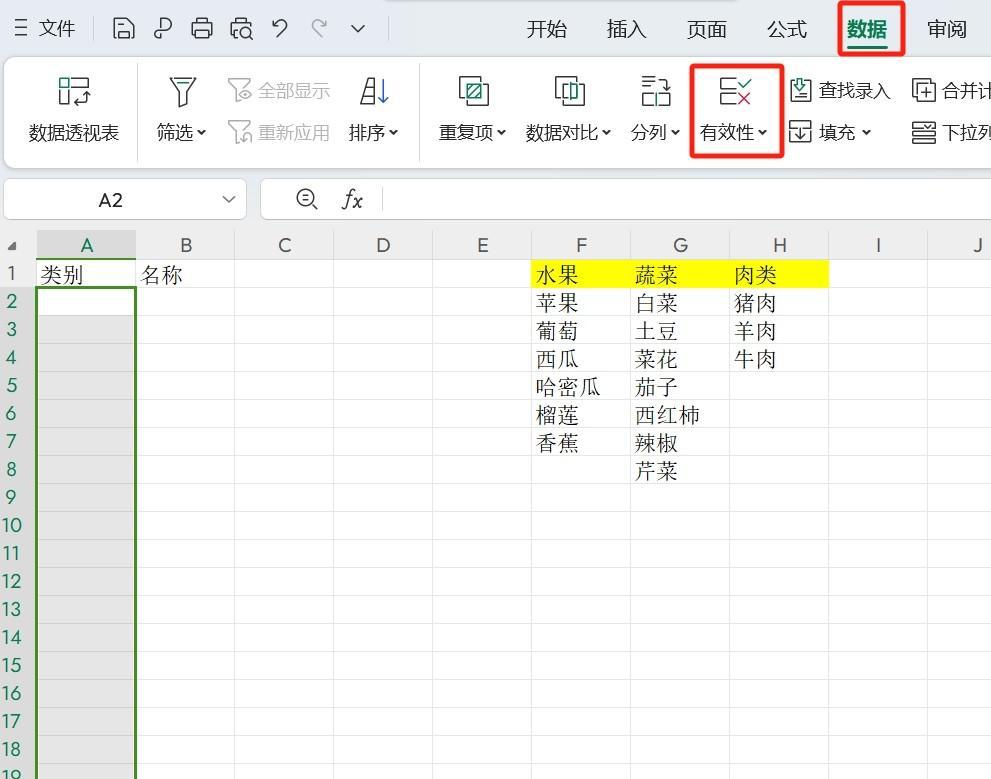
Task: Click the cell containing 榴莲
Action: (x=581, y=414)
